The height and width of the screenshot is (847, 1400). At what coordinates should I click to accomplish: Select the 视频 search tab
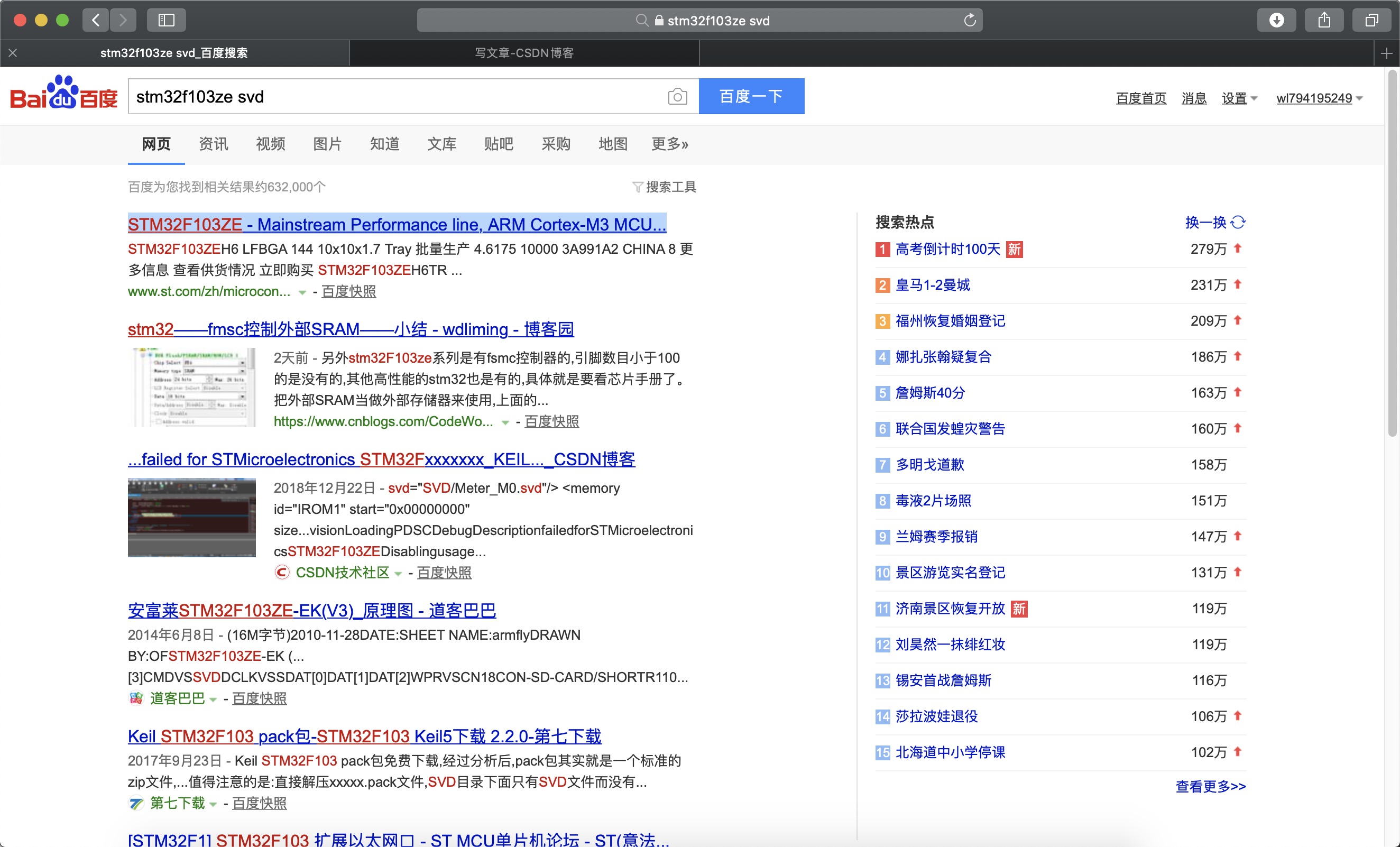[271, 144]
